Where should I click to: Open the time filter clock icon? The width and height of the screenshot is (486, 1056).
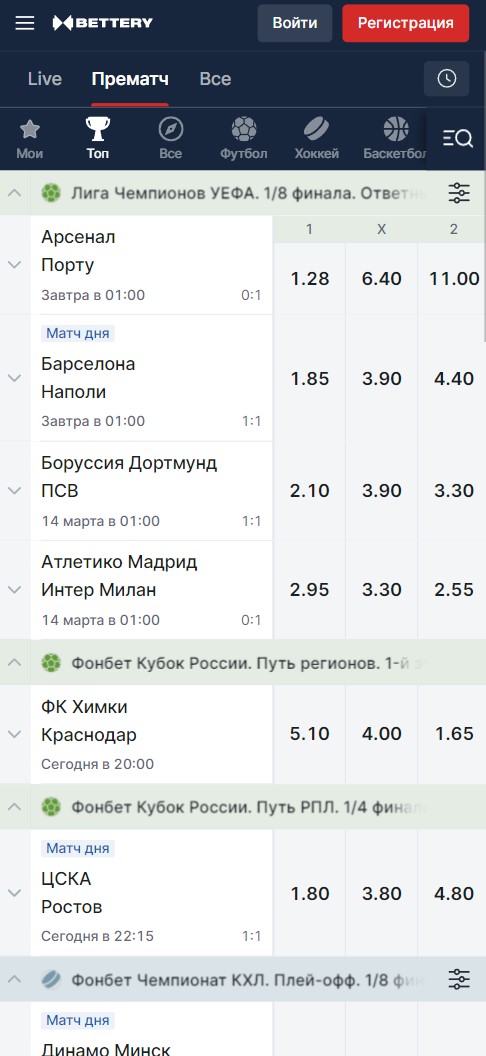pyautogui.click(x=447, y=79)
